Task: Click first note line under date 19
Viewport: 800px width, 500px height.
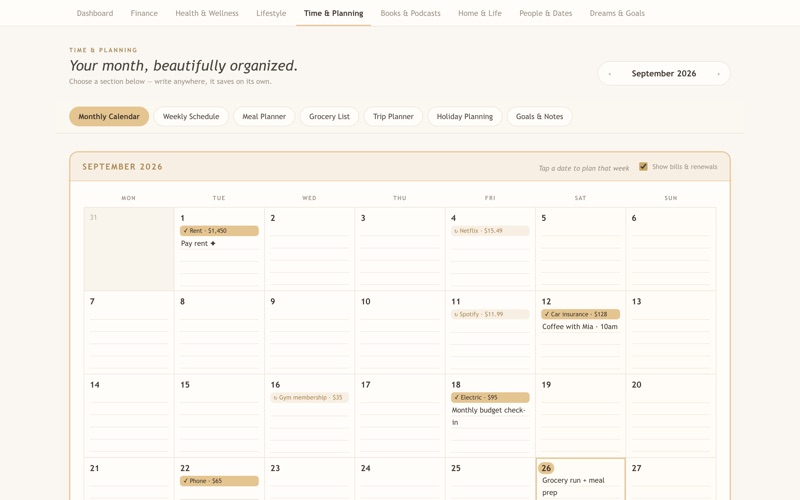Action: point(580,397)
